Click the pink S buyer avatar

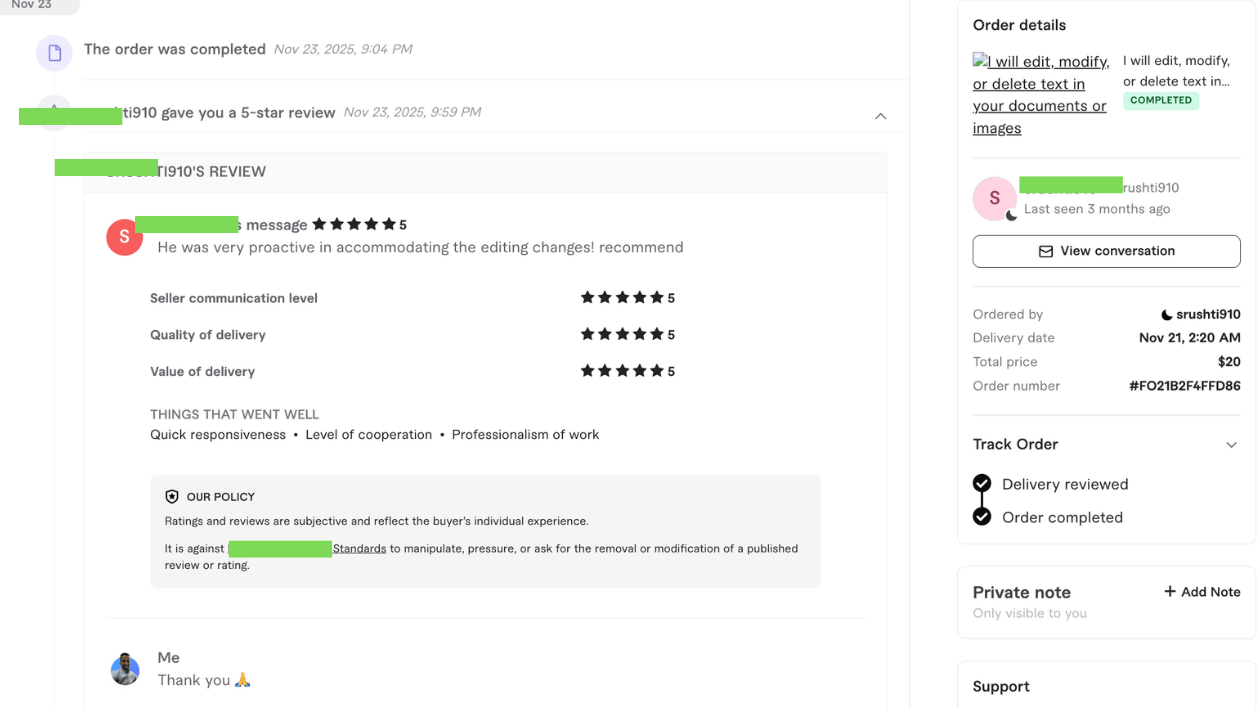click(x=994, y=198)
